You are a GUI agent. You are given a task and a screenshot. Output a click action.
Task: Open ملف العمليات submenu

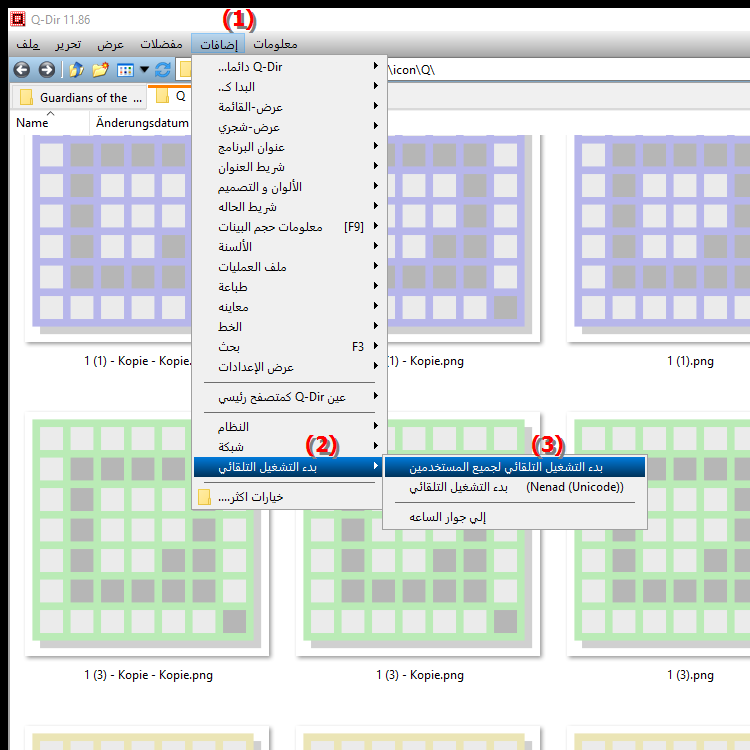(x=288, y=267)
